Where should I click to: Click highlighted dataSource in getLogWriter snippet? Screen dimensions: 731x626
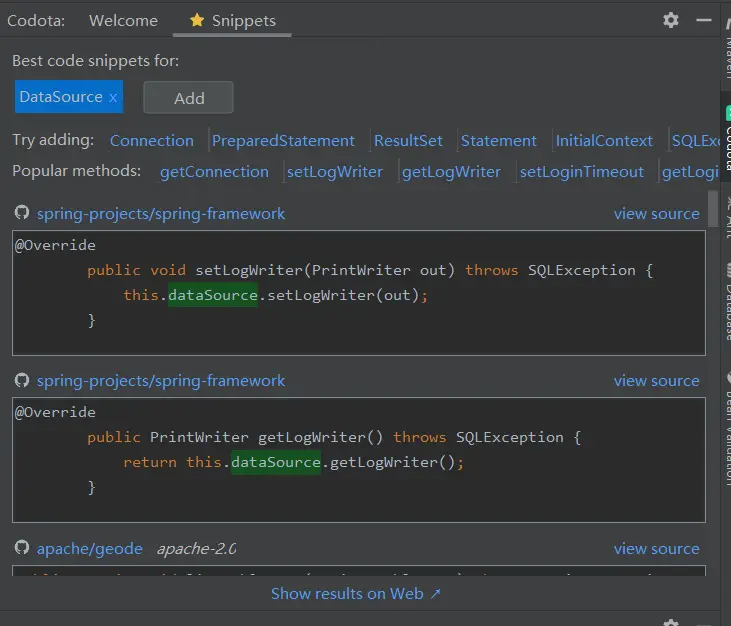point(276,462)
